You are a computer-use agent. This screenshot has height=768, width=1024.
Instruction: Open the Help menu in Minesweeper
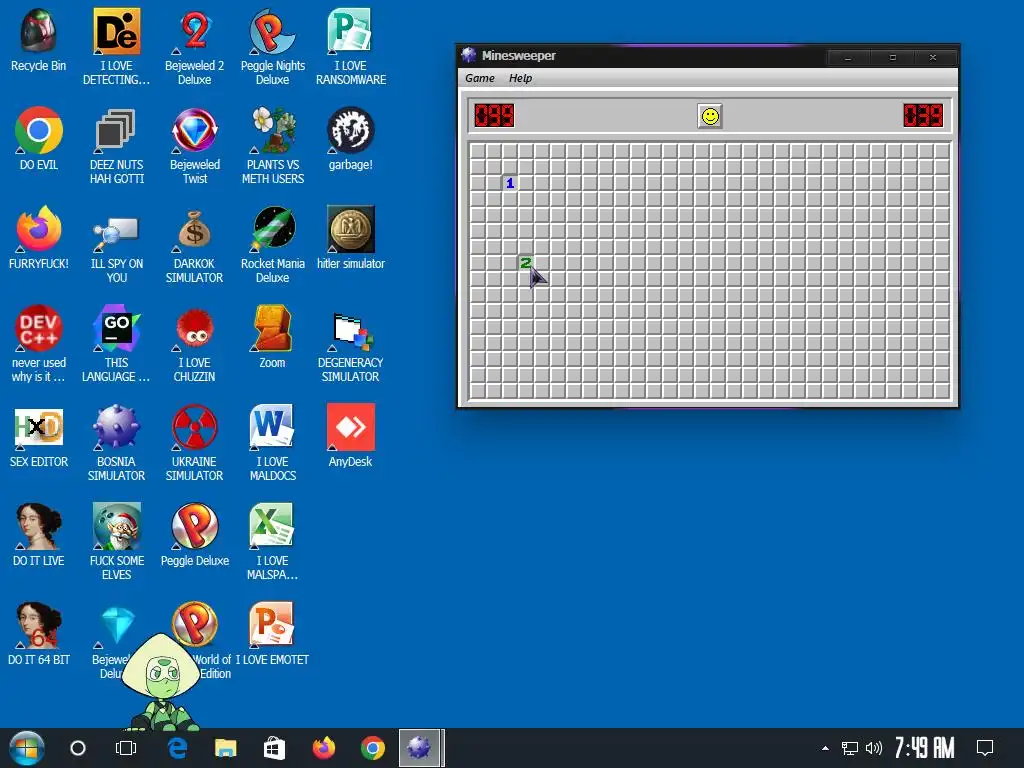pos(520,78)
